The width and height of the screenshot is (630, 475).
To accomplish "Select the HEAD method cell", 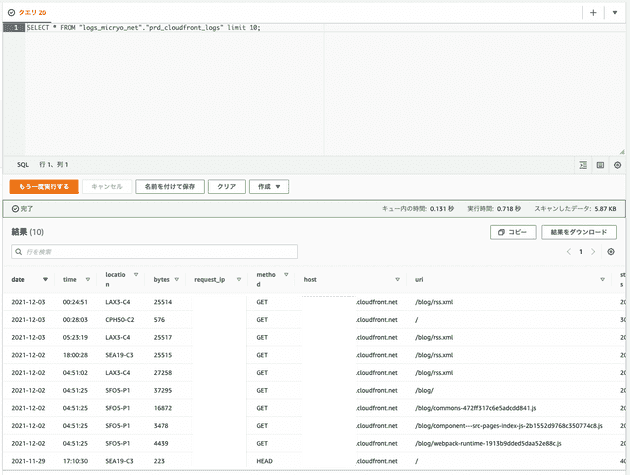I will coord(264,461).
